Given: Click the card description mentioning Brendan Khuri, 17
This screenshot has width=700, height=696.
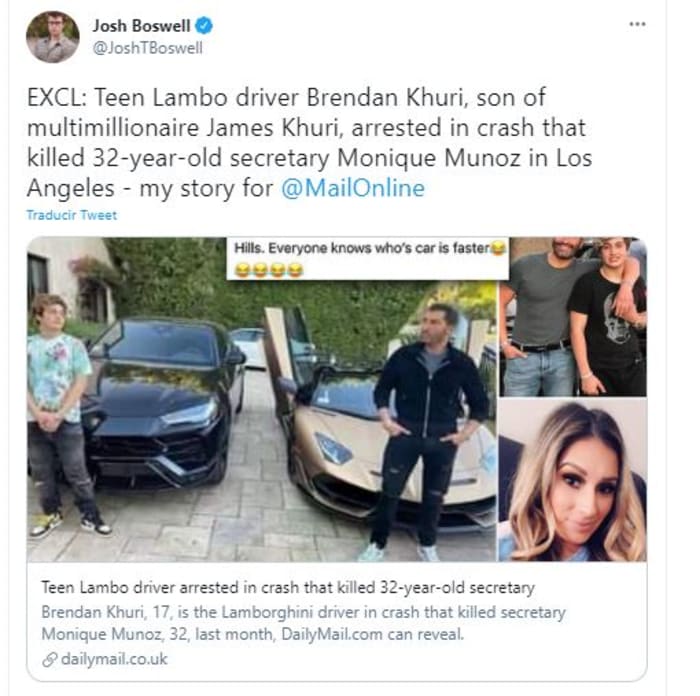Looking at the screenshot, I should pos(304,623).
